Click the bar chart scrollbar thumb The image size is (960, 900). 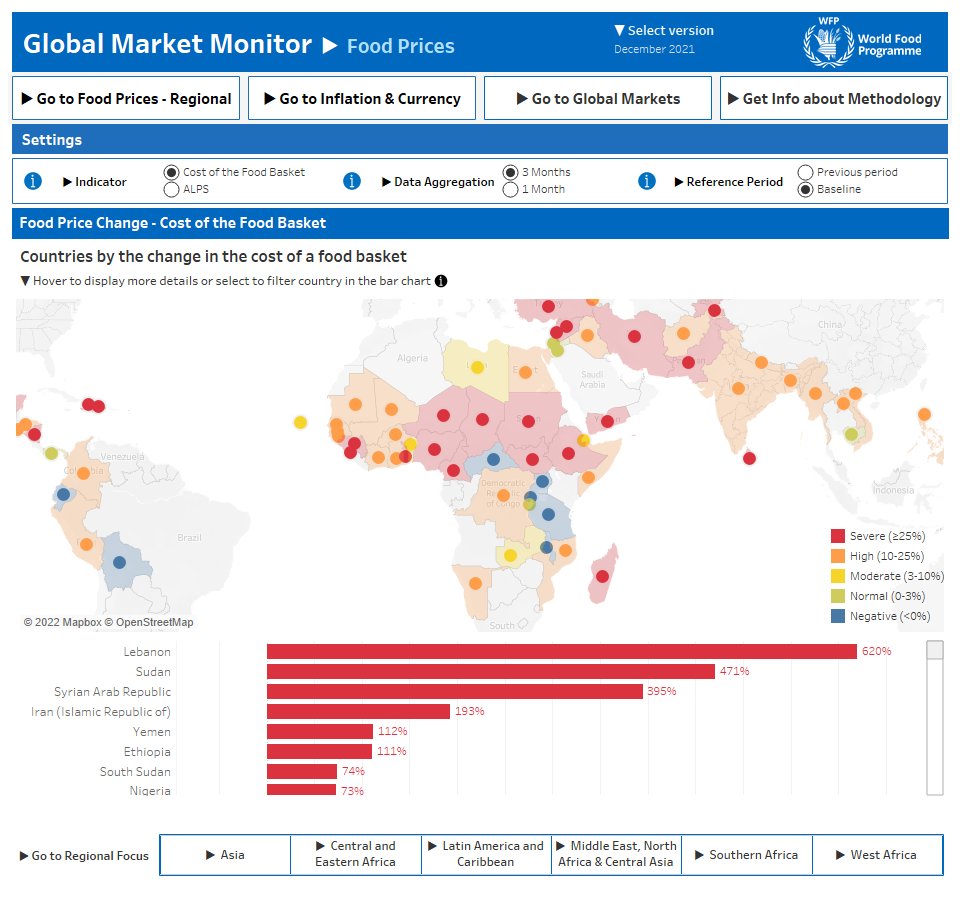[x=935, y=650]
